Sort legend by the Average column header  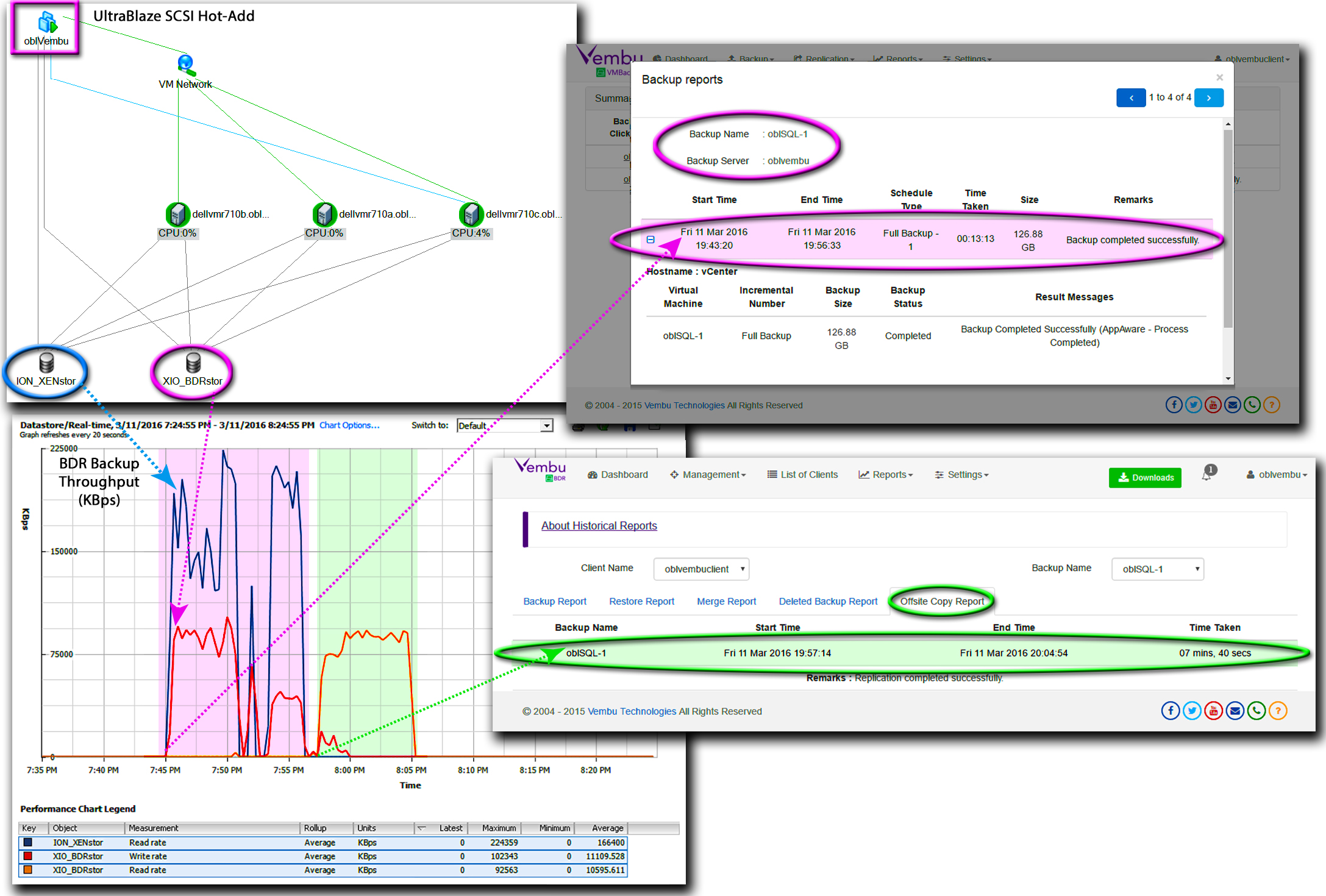[601, 828]
